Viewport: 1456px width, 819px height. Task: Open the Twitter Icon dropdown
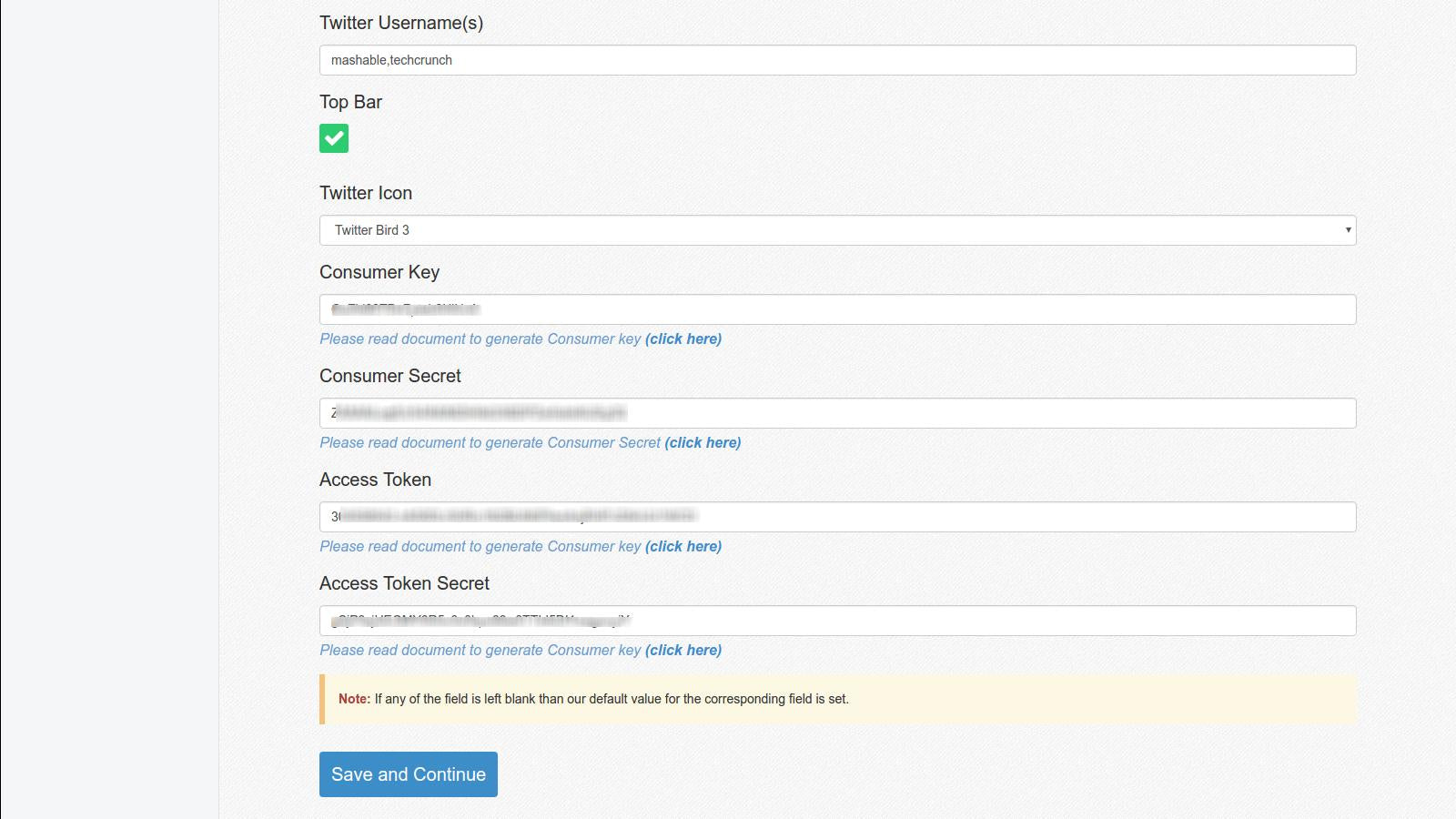tap(837, 230)
